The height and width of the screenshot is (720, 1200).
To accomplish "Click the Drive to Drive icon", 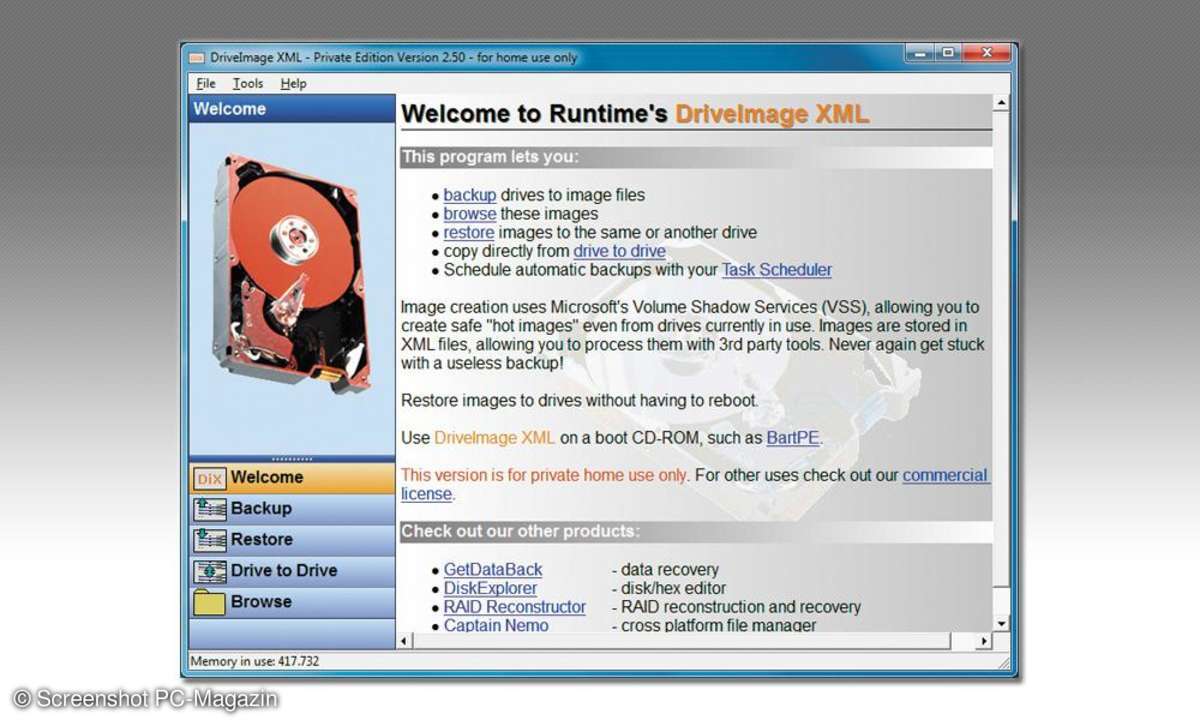I will pyautogui.click(x=209, y=571).
